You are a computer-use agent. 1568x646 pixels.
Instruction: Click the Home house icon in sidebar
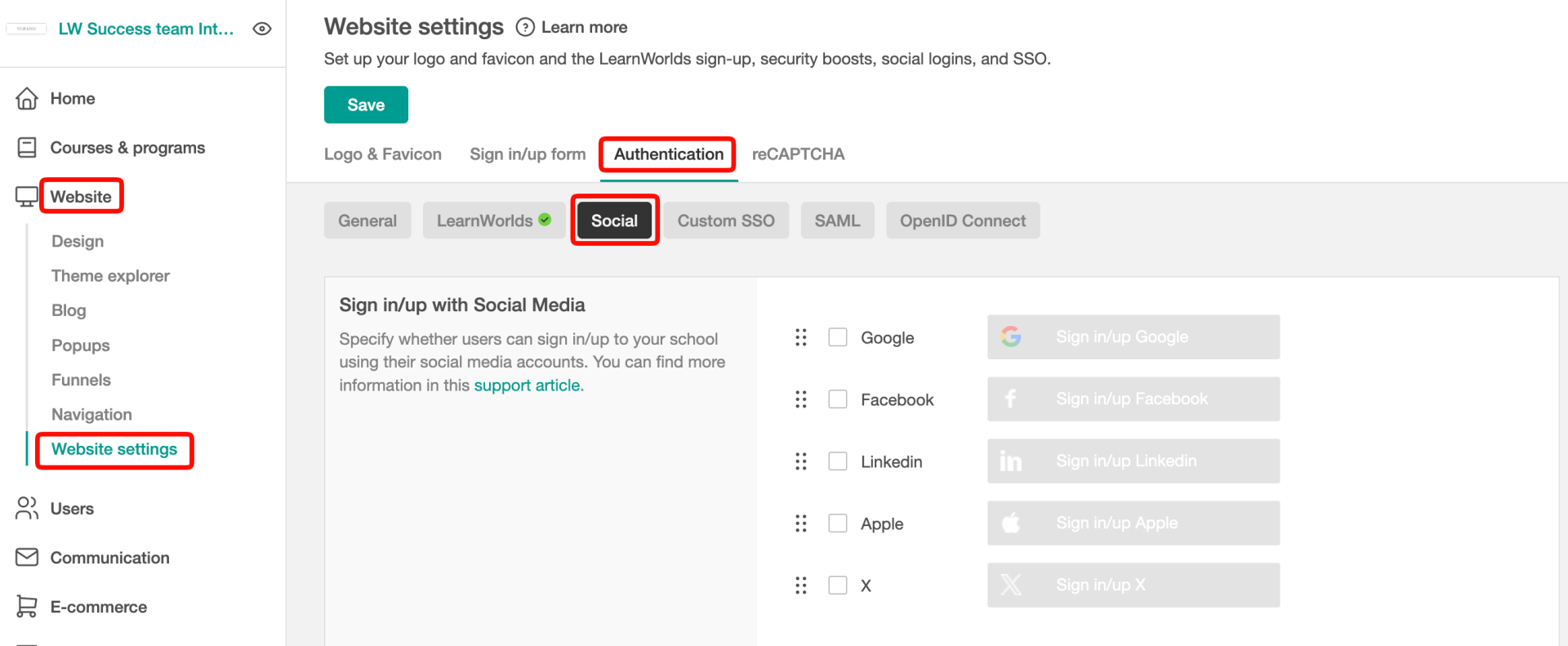click(x=27, y=99)
